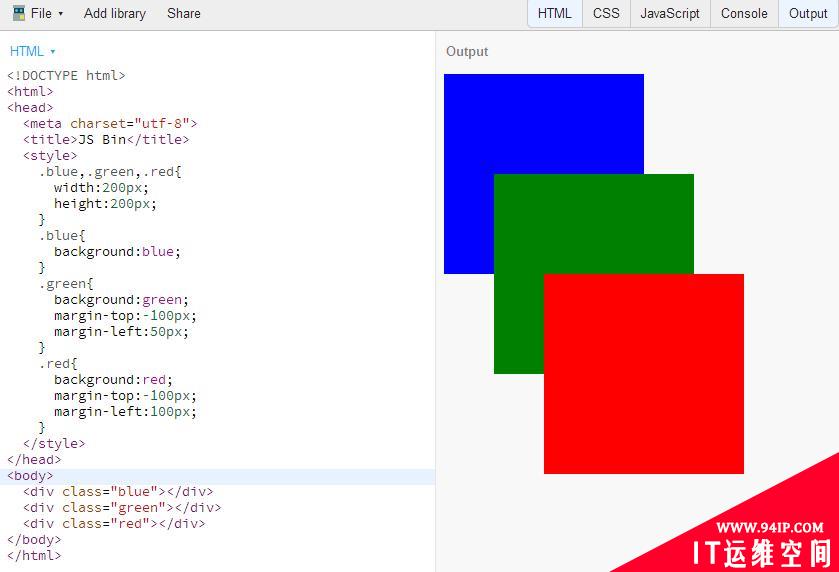Click the div class="blue" line
The height and width of the screenshot is (572, 839).
118,492
